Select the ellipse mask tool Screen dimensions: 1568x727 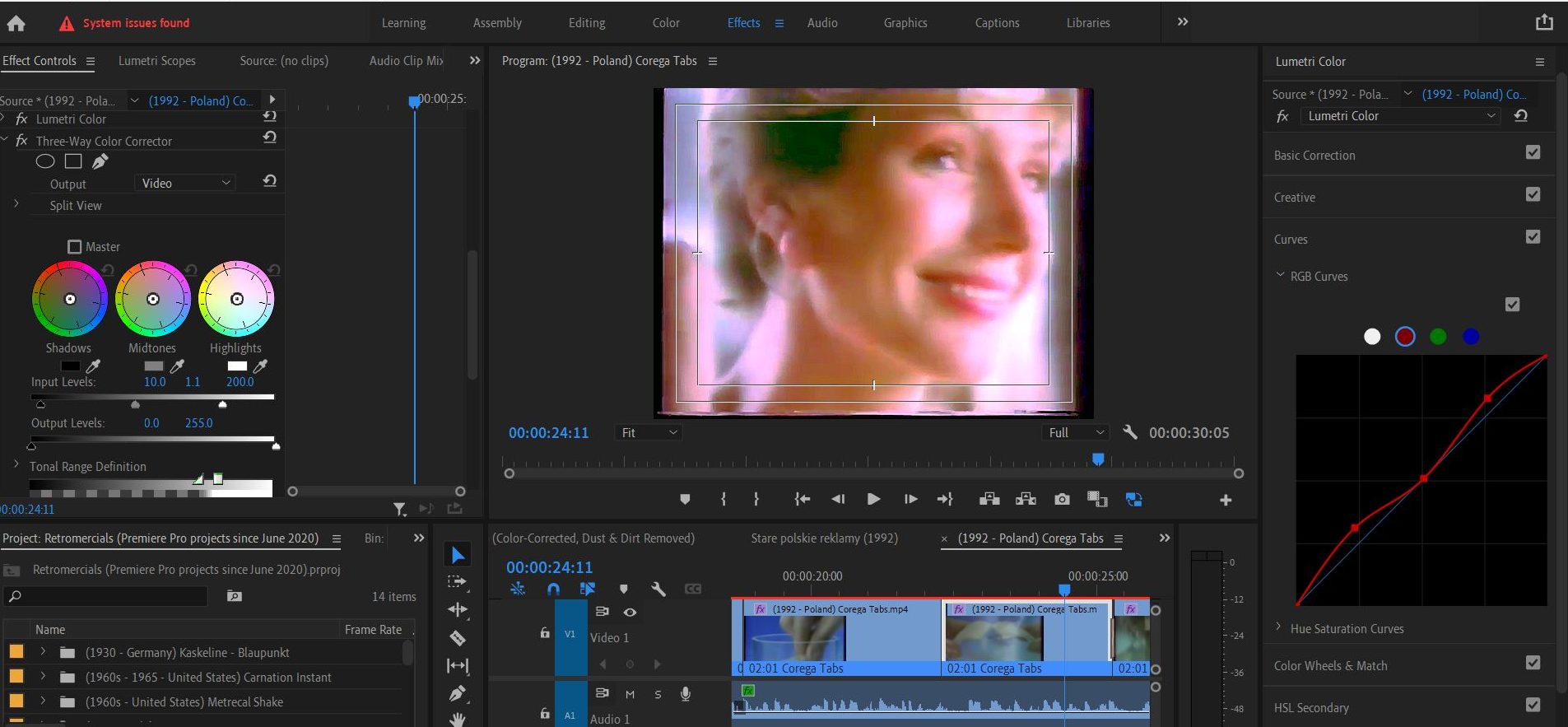(x=45, y=161)
